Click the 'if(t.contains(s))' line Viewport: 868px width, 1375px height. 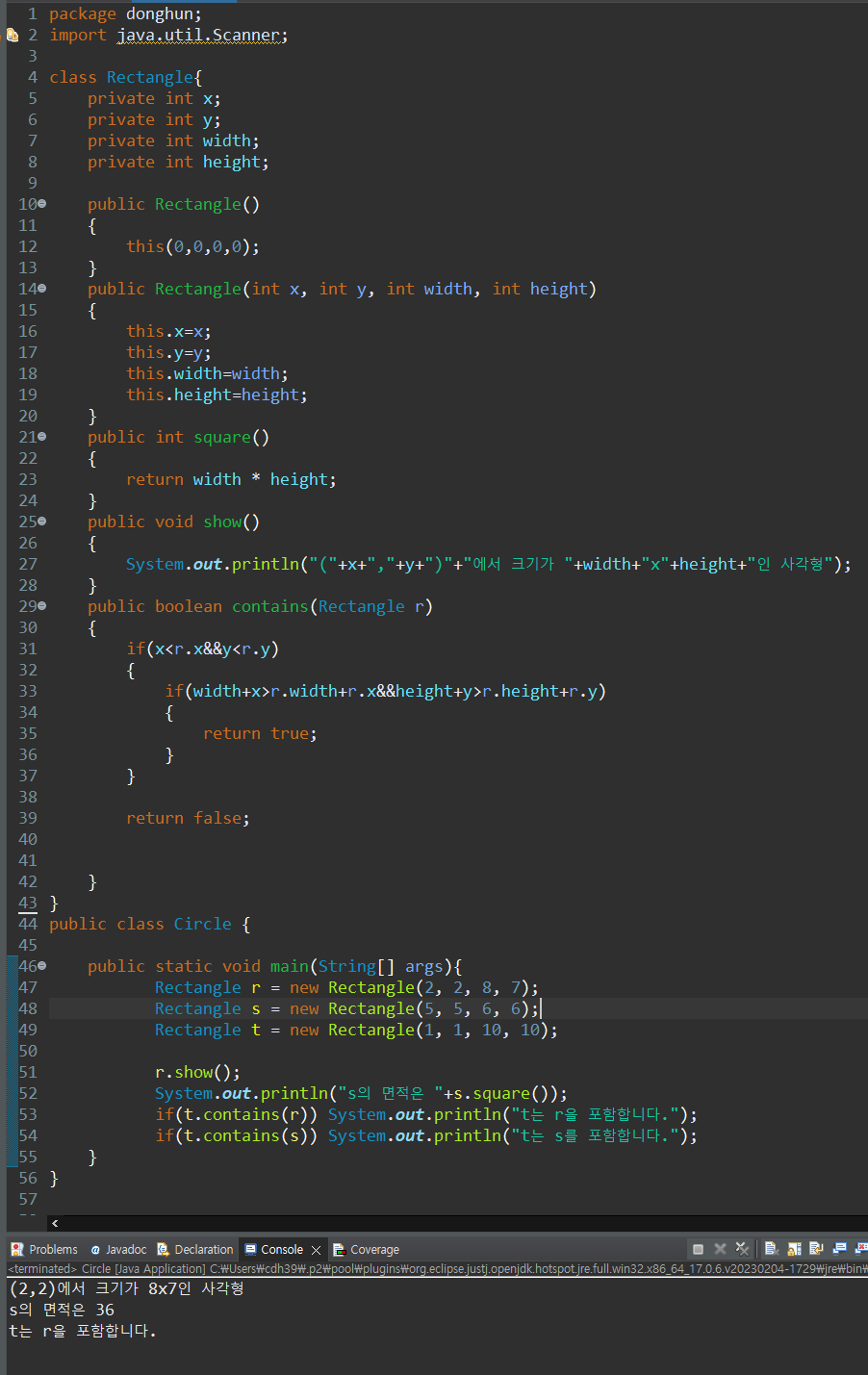[x=426, y=1135]
